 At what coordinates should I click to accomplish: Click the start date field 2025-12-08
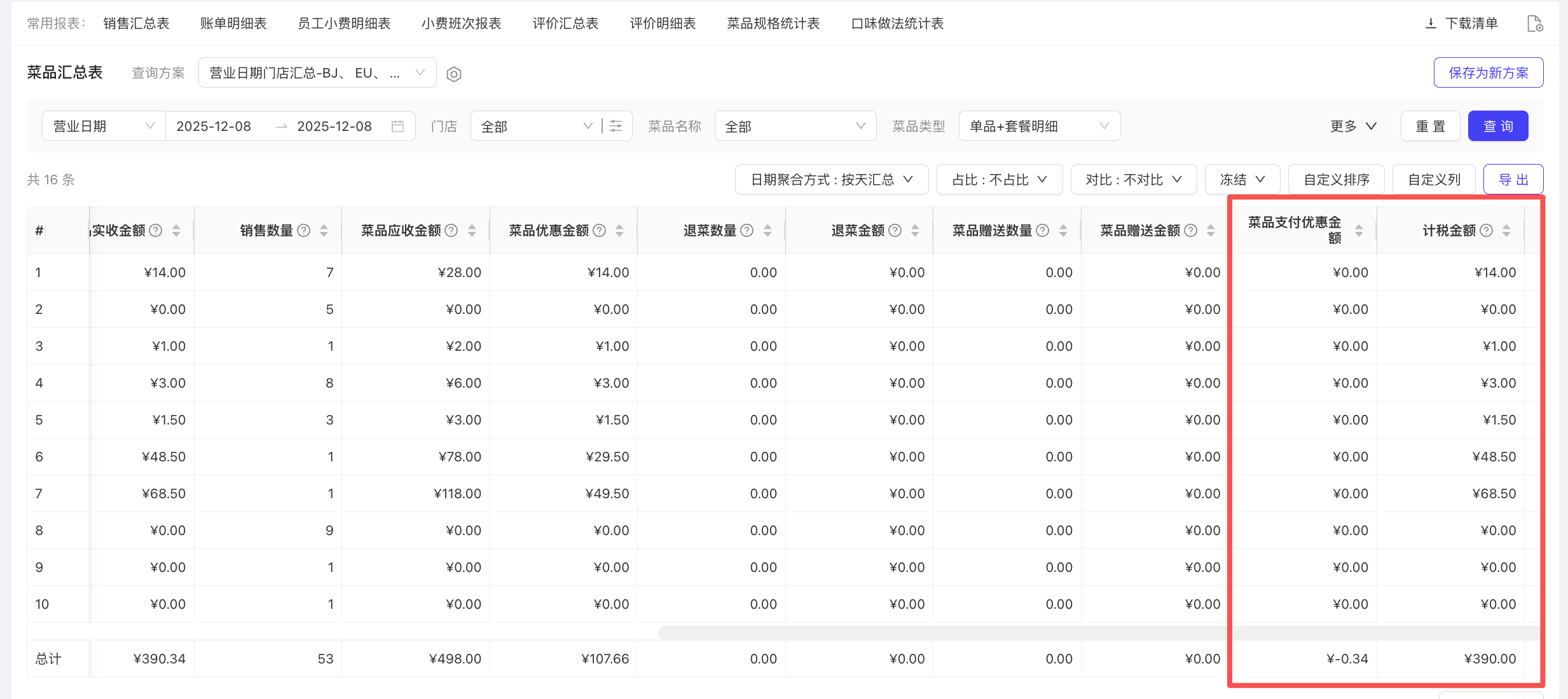pyautogui.click(x=214, y=126)
